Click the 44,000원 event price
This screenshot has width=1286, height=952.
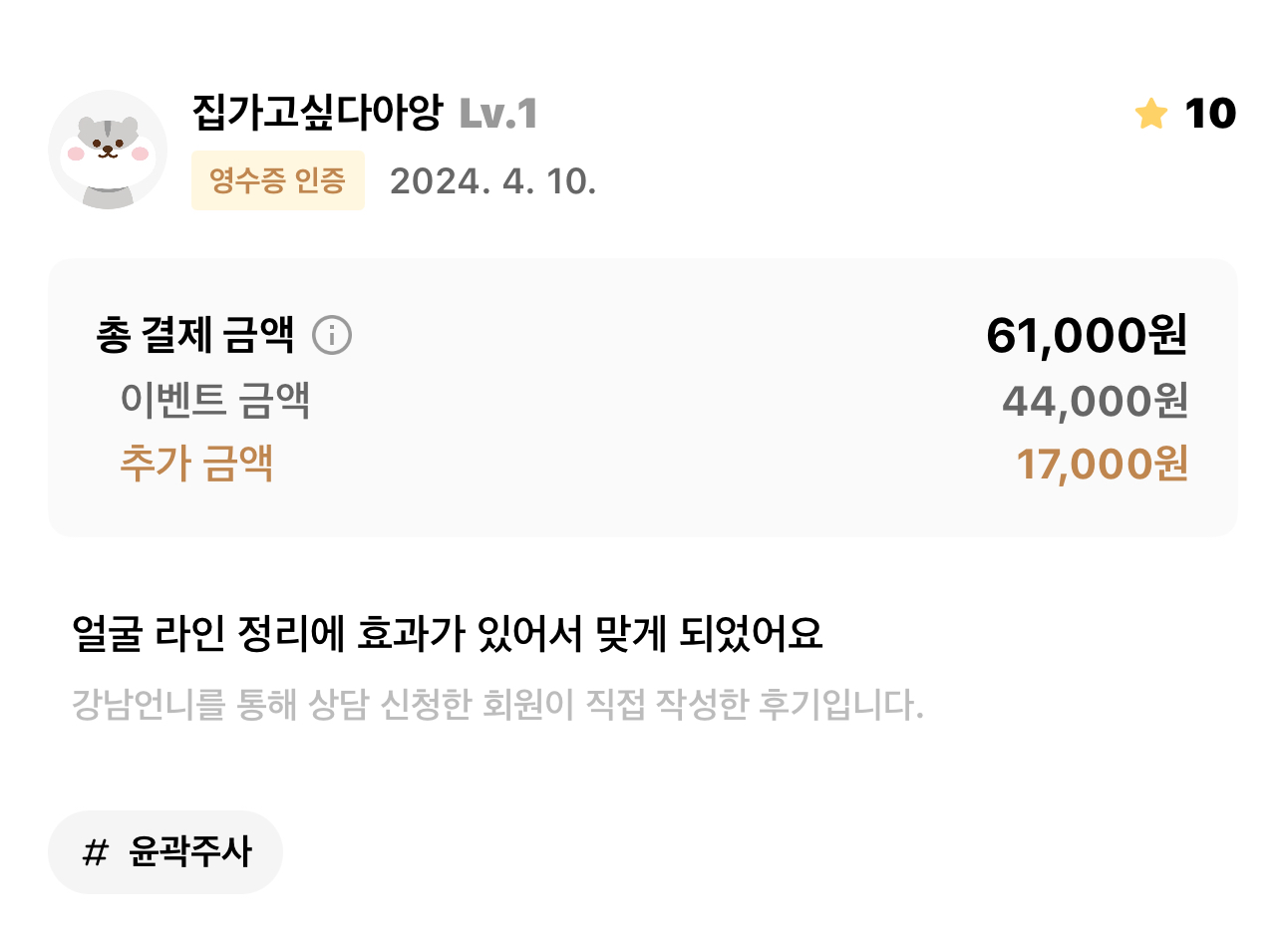(x=1095, y=401)
